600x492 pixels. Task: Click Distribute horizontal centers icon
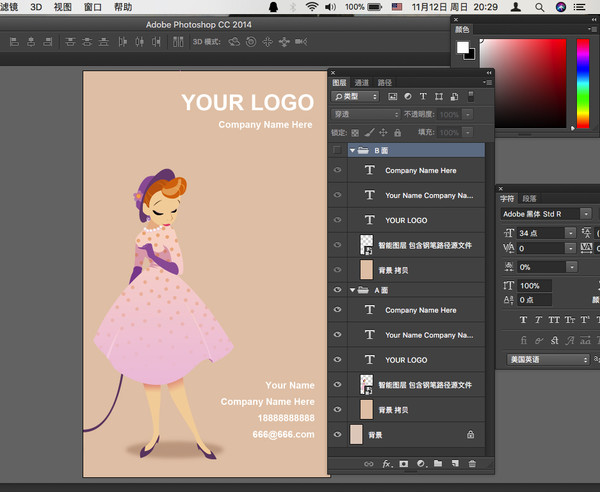139,42
